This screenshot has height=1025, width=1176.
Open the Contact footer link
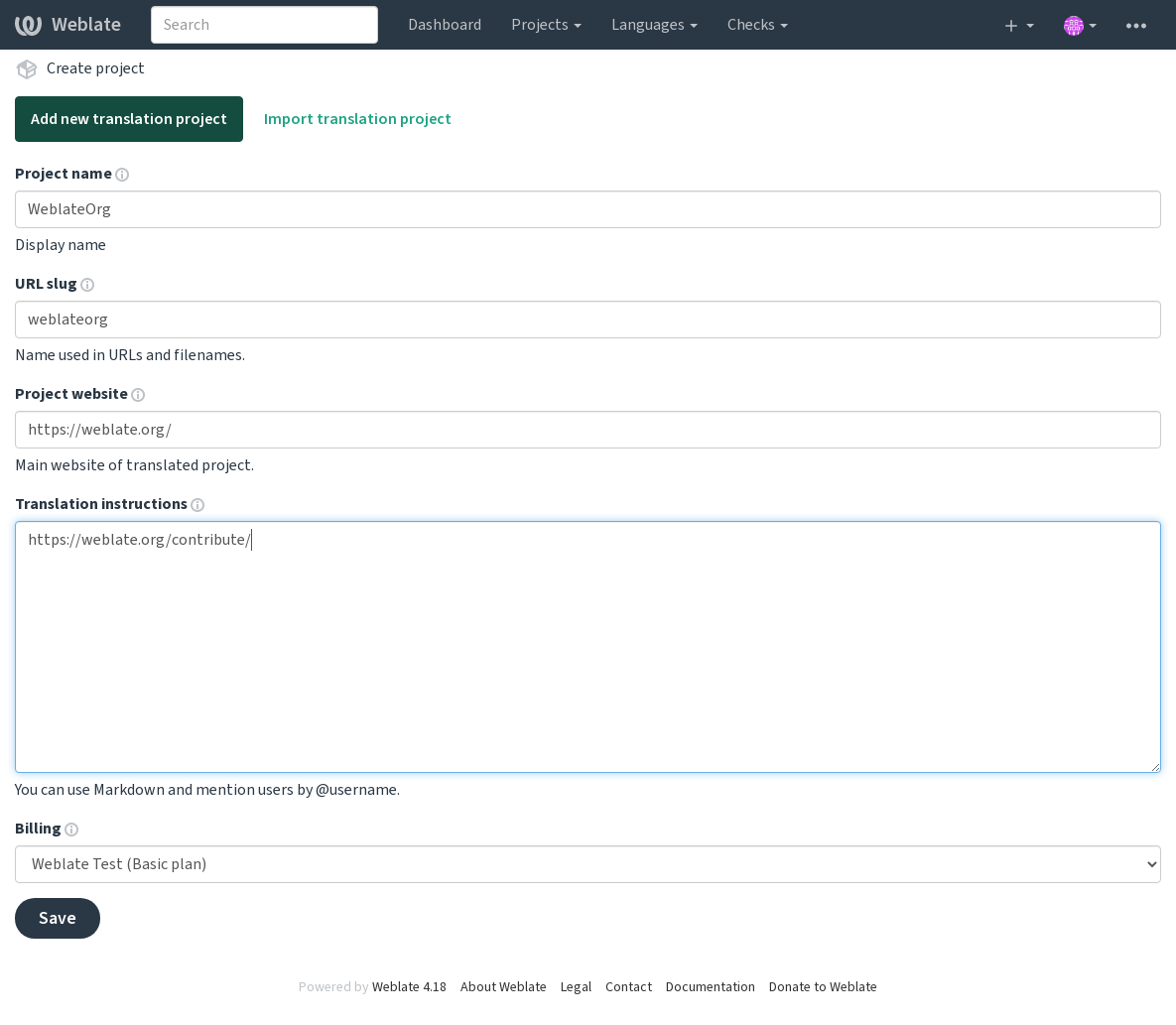[x=628, y=987]
